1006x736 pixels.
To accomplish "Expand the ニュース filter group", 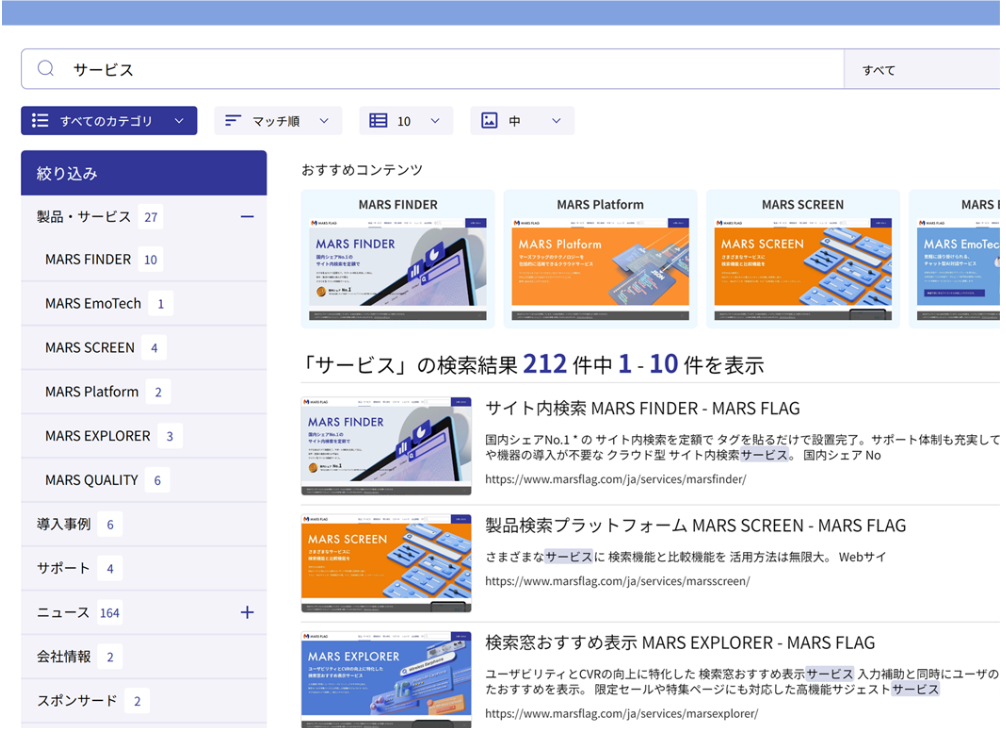I will pos(247,612).
